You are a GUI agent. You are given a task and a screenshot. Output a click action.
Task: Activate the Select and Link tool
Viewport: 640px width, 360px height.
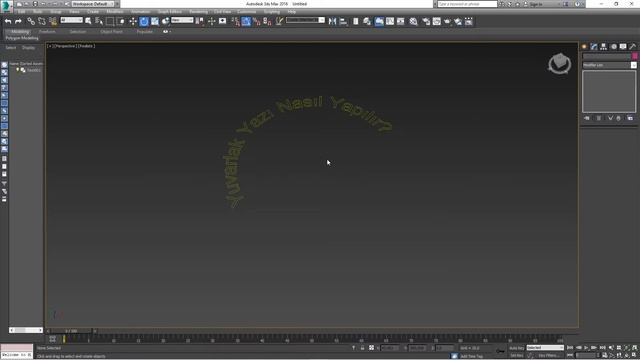point(31,21)
